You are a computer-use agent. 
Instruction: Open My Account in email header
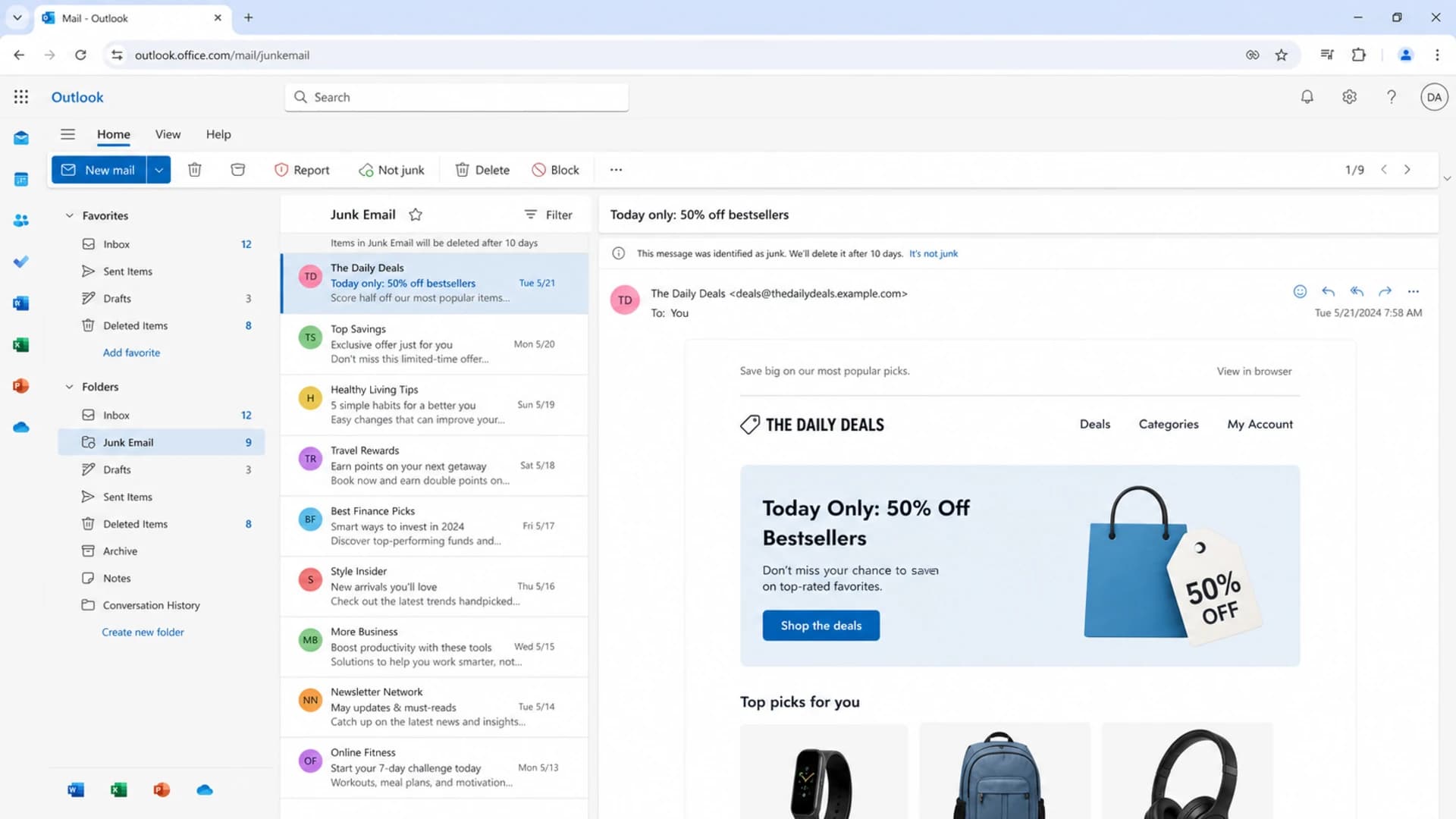[1260, 424]
